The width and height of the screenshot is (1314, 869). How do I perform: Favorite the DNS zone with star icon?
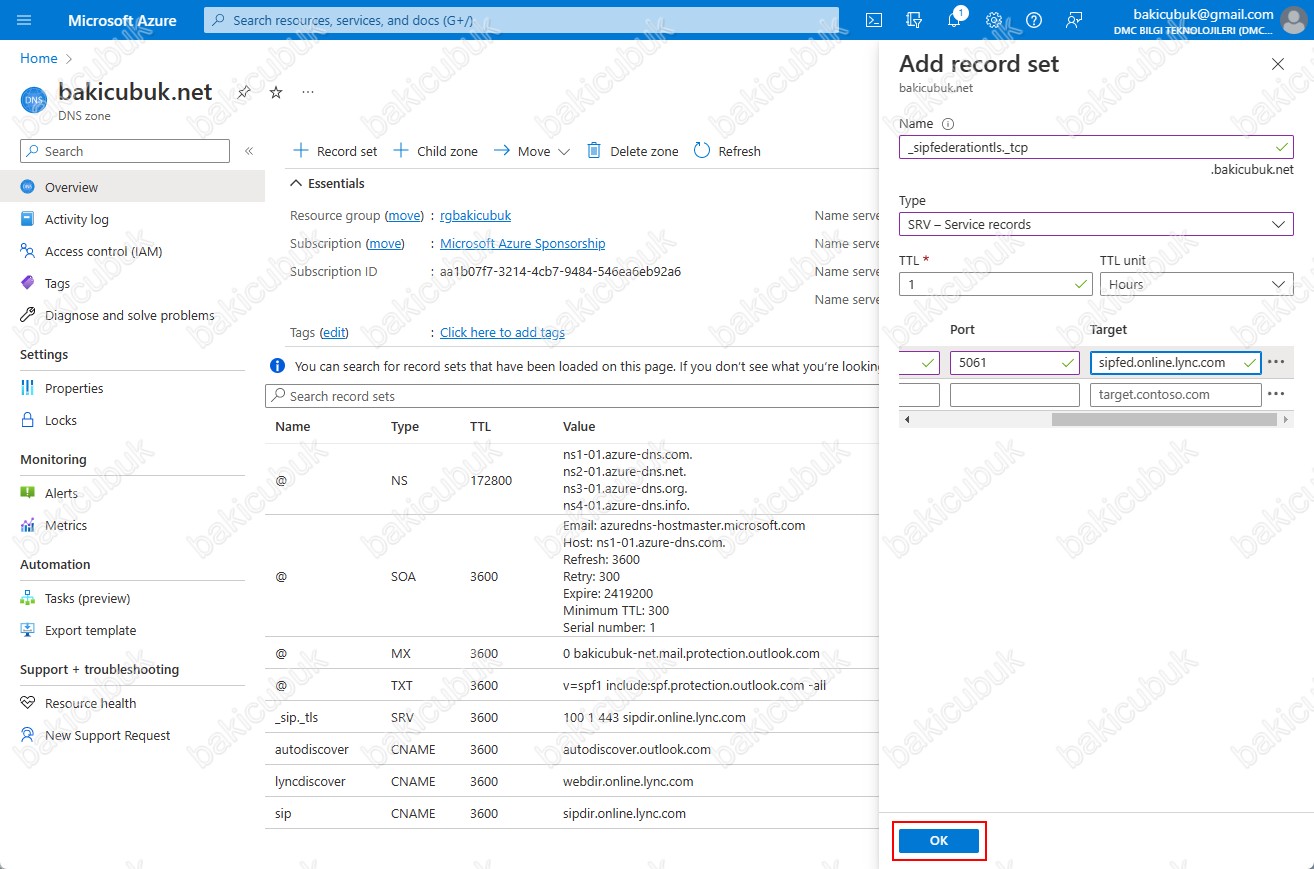point(276,92)
